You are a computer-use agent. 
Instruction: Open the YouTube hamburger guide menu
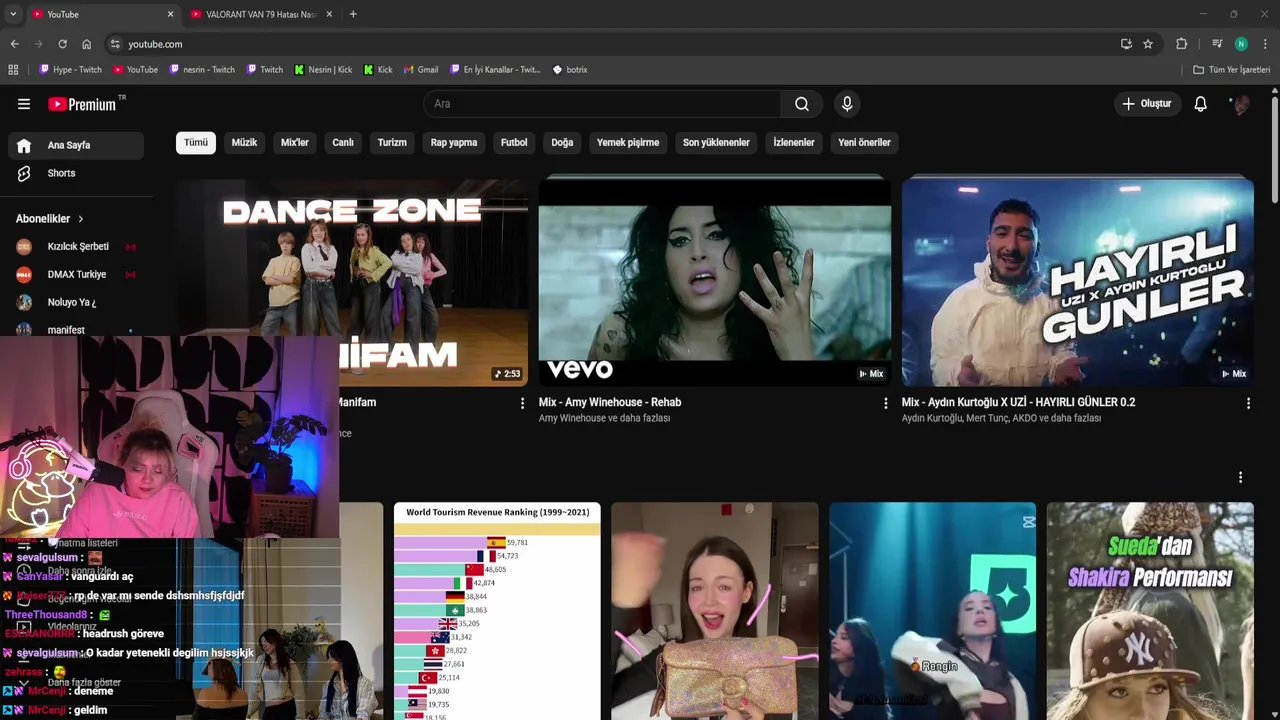(24, 104)
